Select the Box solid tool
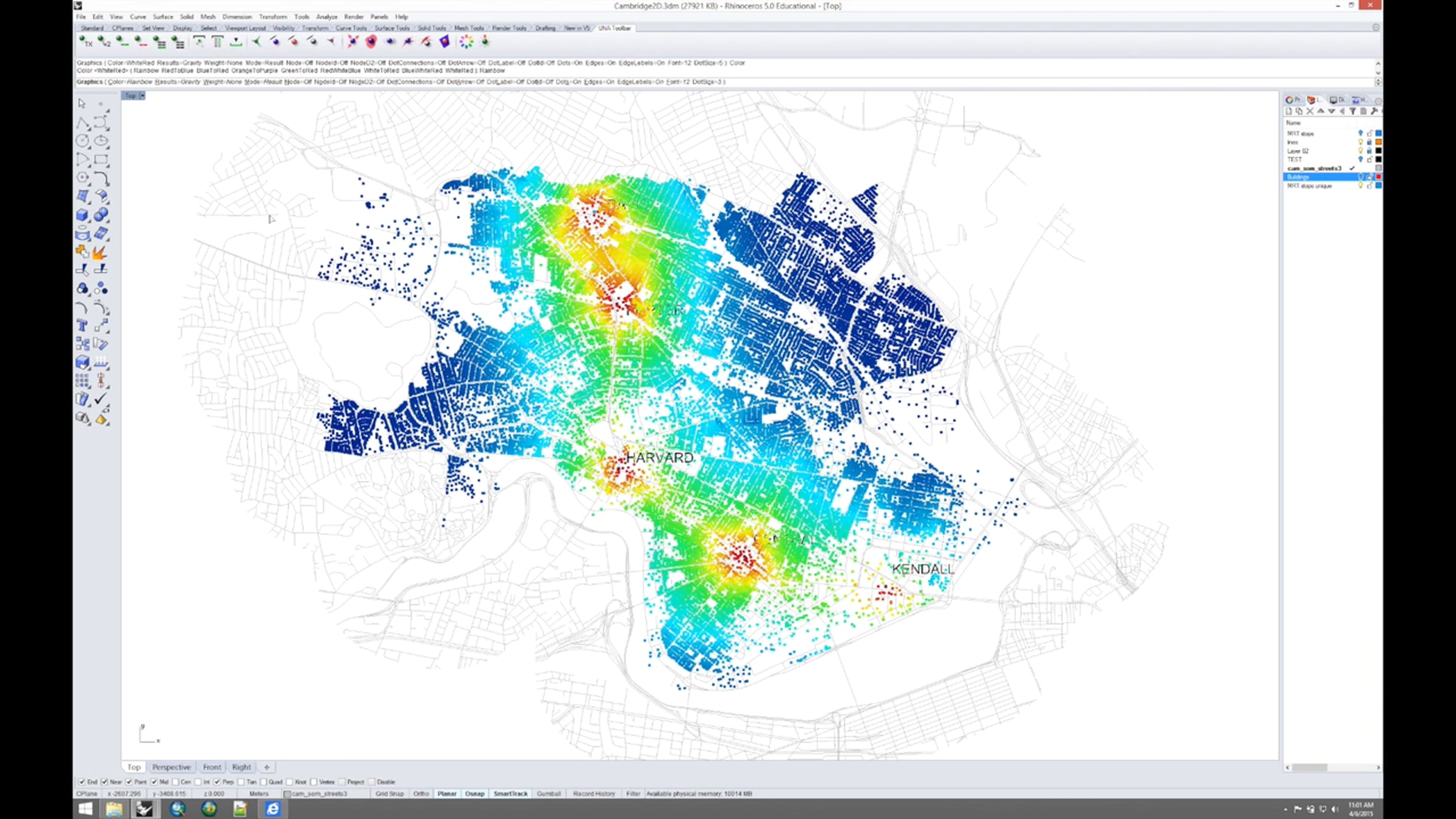Screen dimensions: 1456x819 [83, 215]
